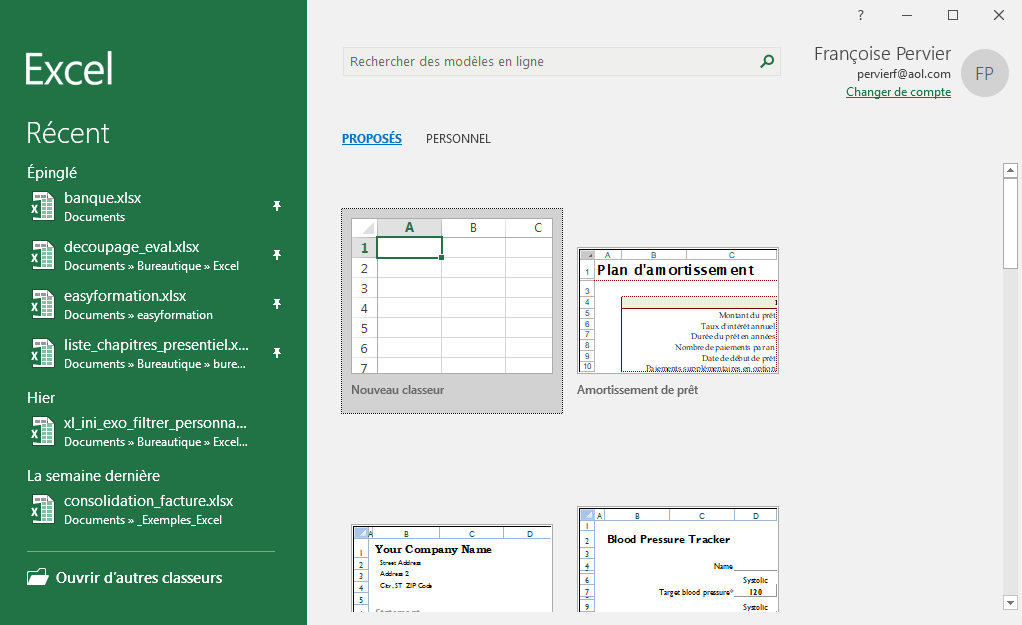Click the Changer de compte link
Screen dimensions: 1022x625
tap(898, 92)
